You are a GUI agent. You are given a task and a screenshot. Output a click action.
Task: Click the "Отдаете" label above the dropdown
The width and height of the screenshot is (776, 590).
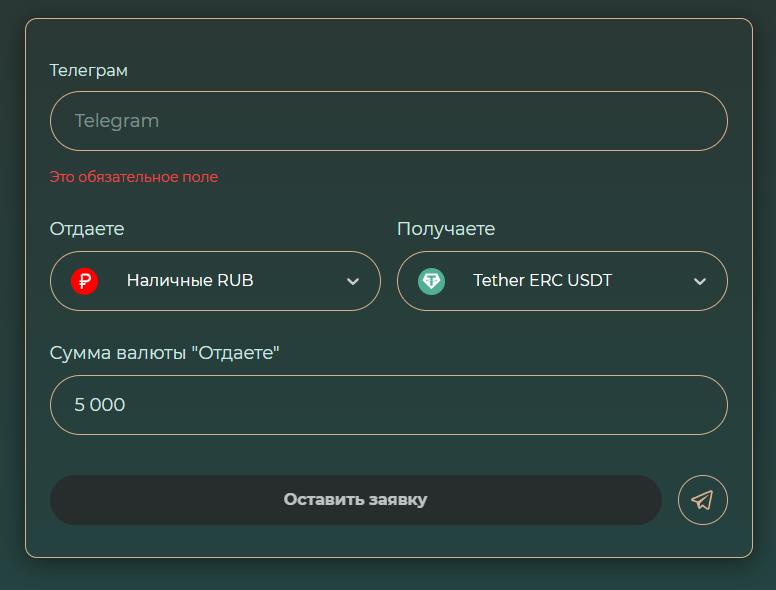(87, 229)
